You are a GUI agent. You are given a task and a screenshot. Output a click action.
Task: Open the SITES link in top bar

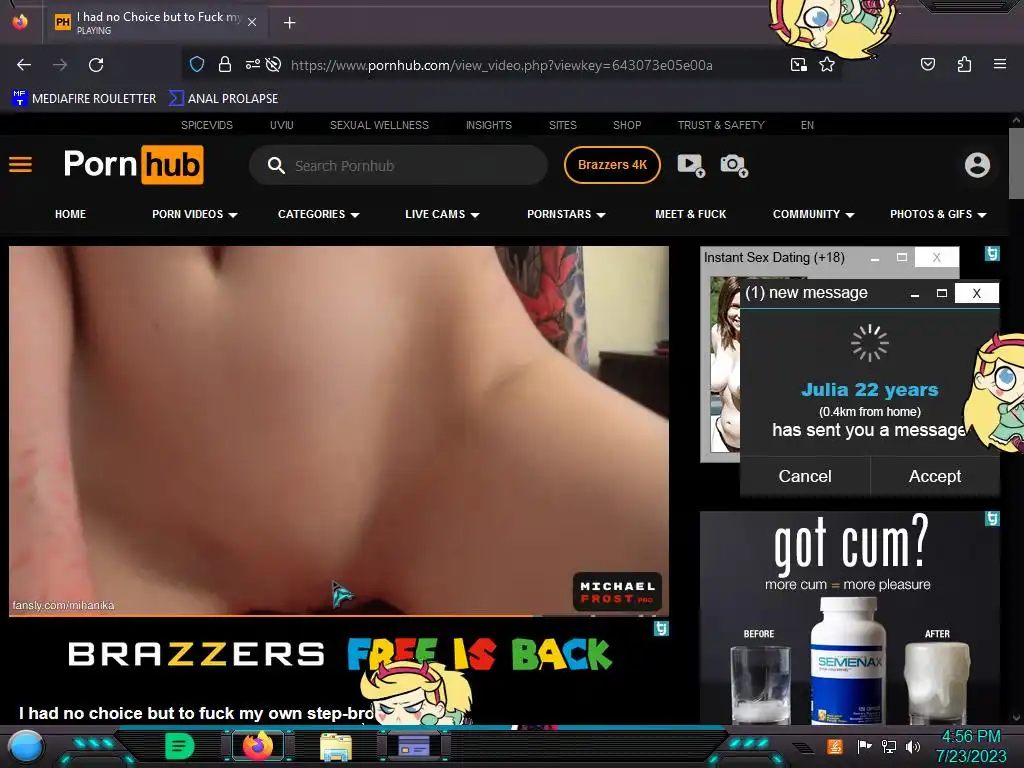(562, 125)
